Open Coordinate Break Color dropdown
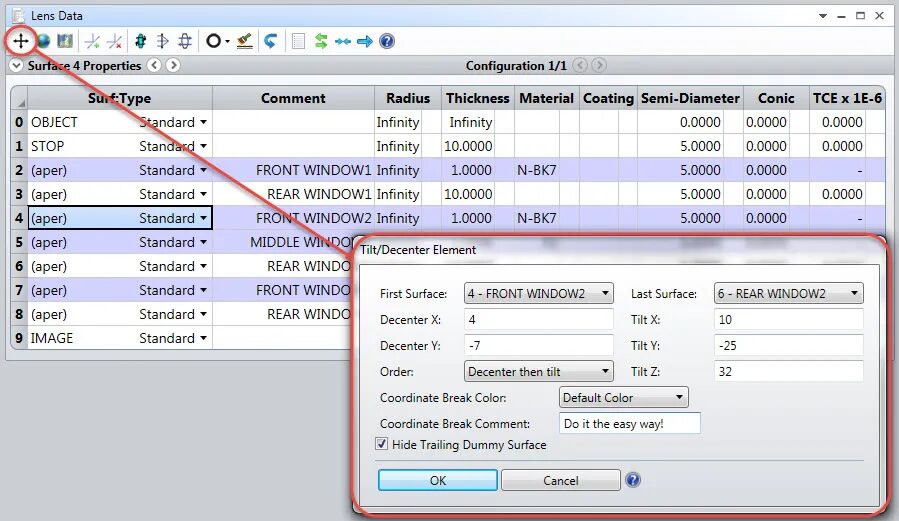Viewport: 899px width, 521px height. [x=623, y=397]
